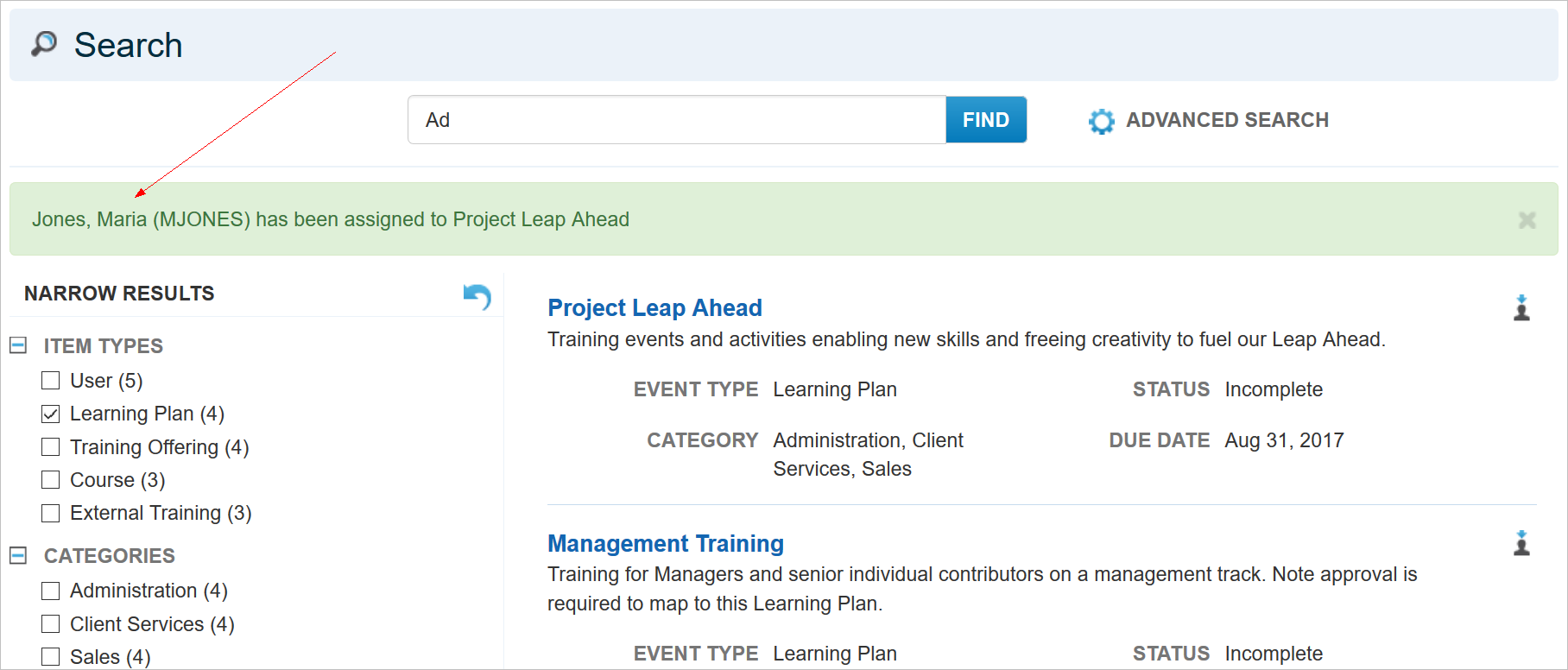Click the Advanced Search gear icon
Image resolution: width=1568 pixels, height=670 pixels.
point(1101,121)
